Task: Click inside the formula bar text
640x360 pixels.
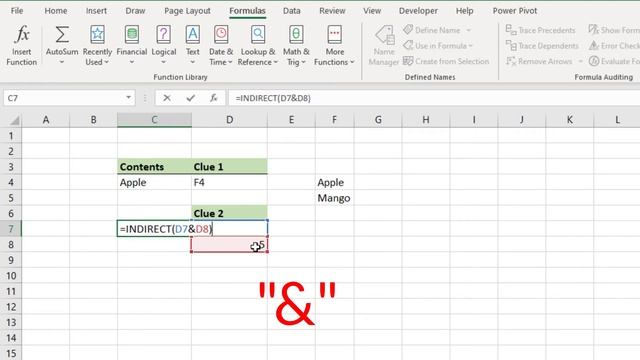Action: click(273, 98)
